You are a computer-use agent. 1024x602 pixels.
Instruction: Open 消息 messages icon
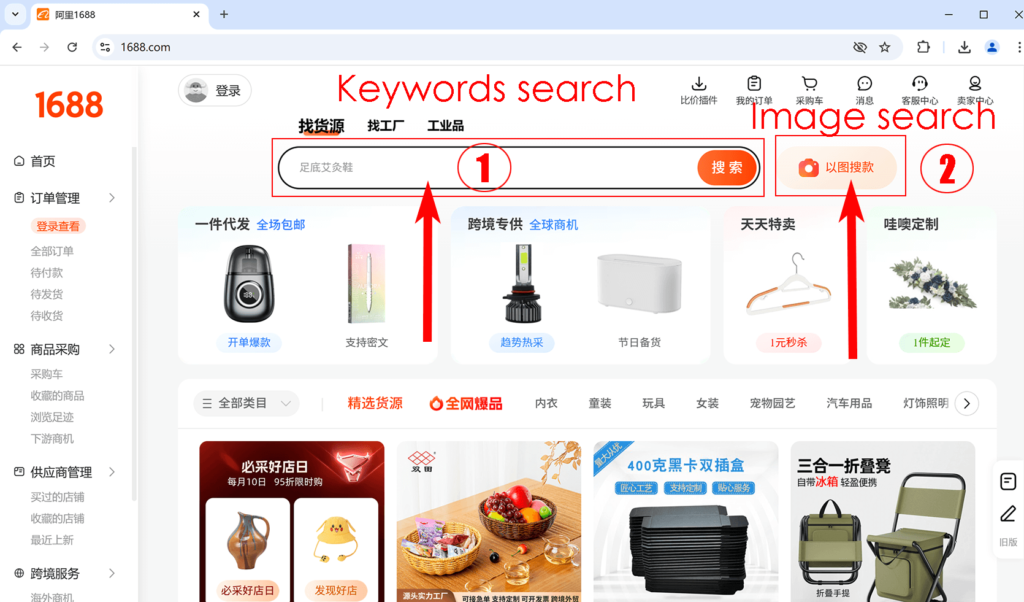(x=864, y=85)
